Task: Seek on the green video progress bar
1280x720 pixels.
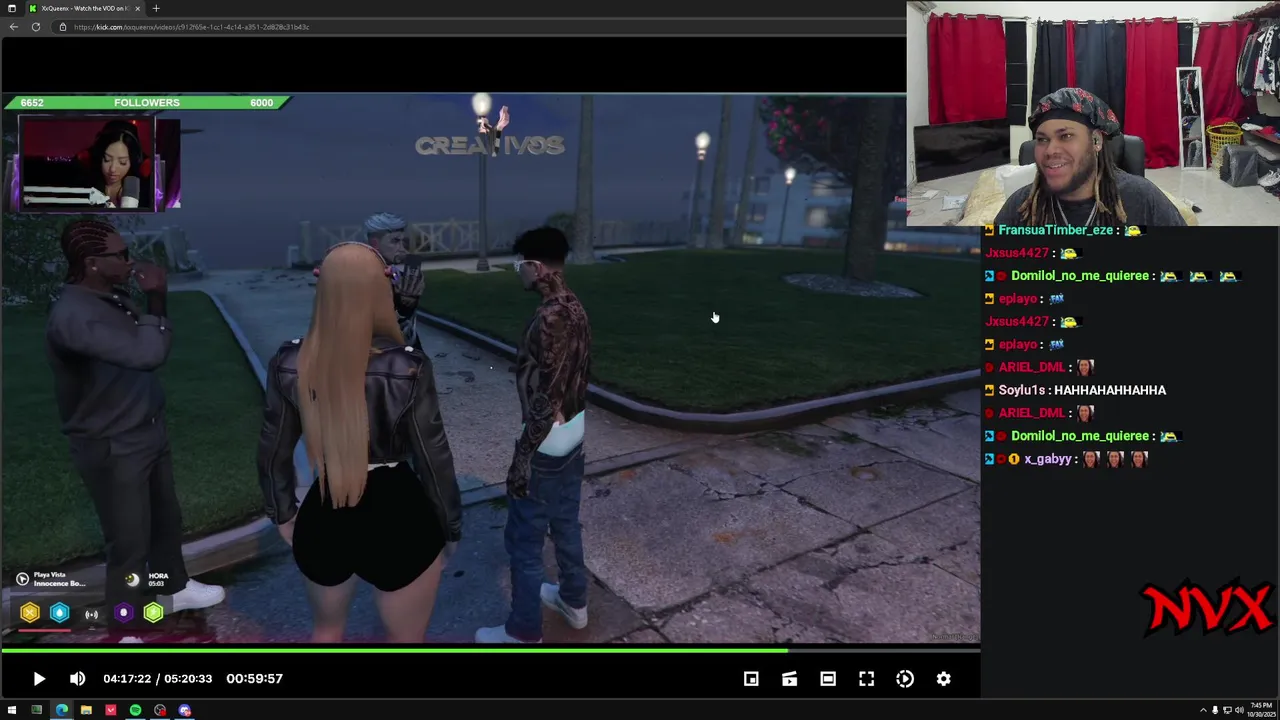Action: pyautogui.click(x=490, y=651)
